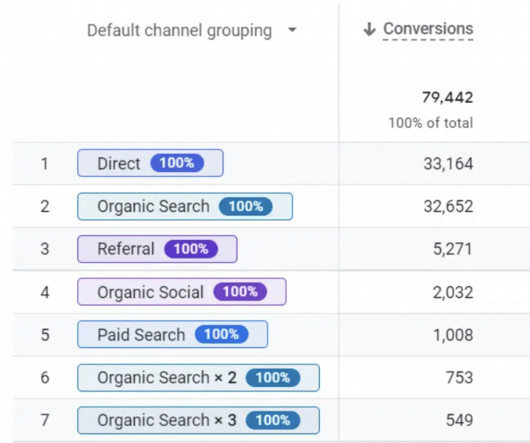This screenshot has height=443, width=530.
Task: Select row number 7 in table
Action: 45,420
